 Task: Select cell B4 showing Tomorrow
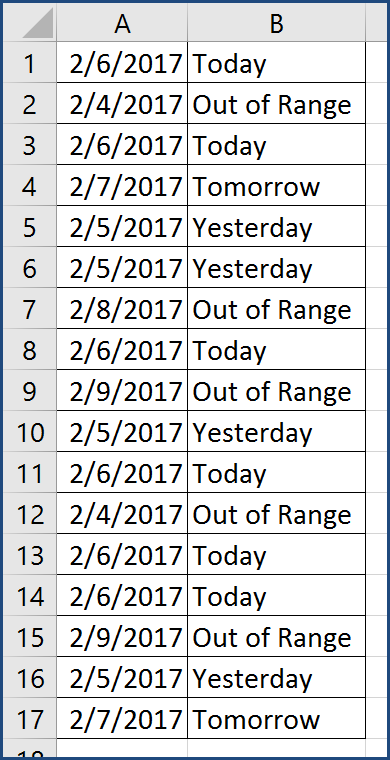276,185
